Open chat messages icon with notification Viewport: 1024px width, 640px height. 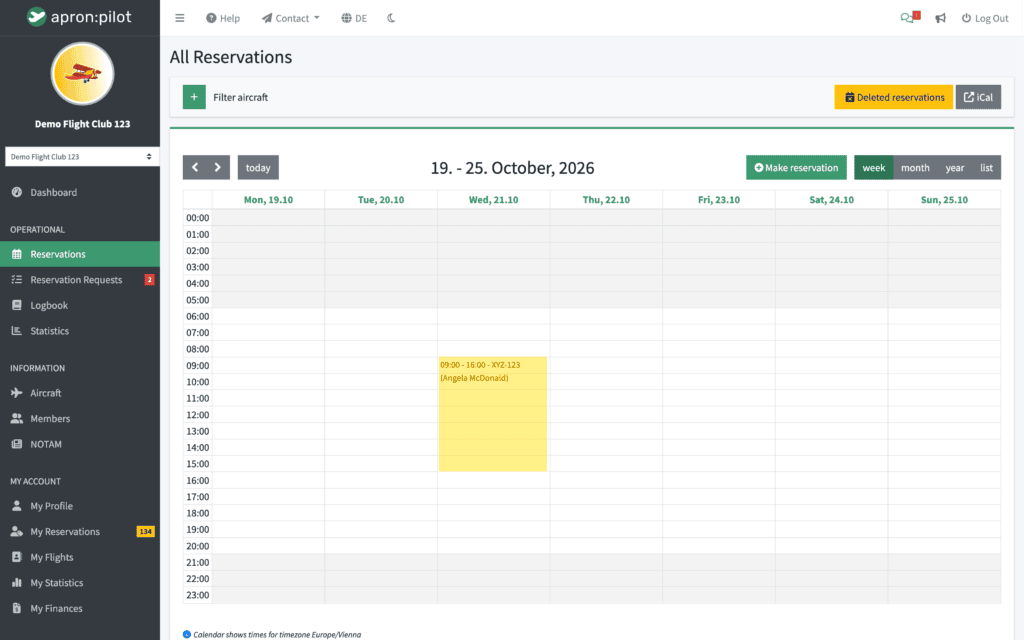point(910,18)
